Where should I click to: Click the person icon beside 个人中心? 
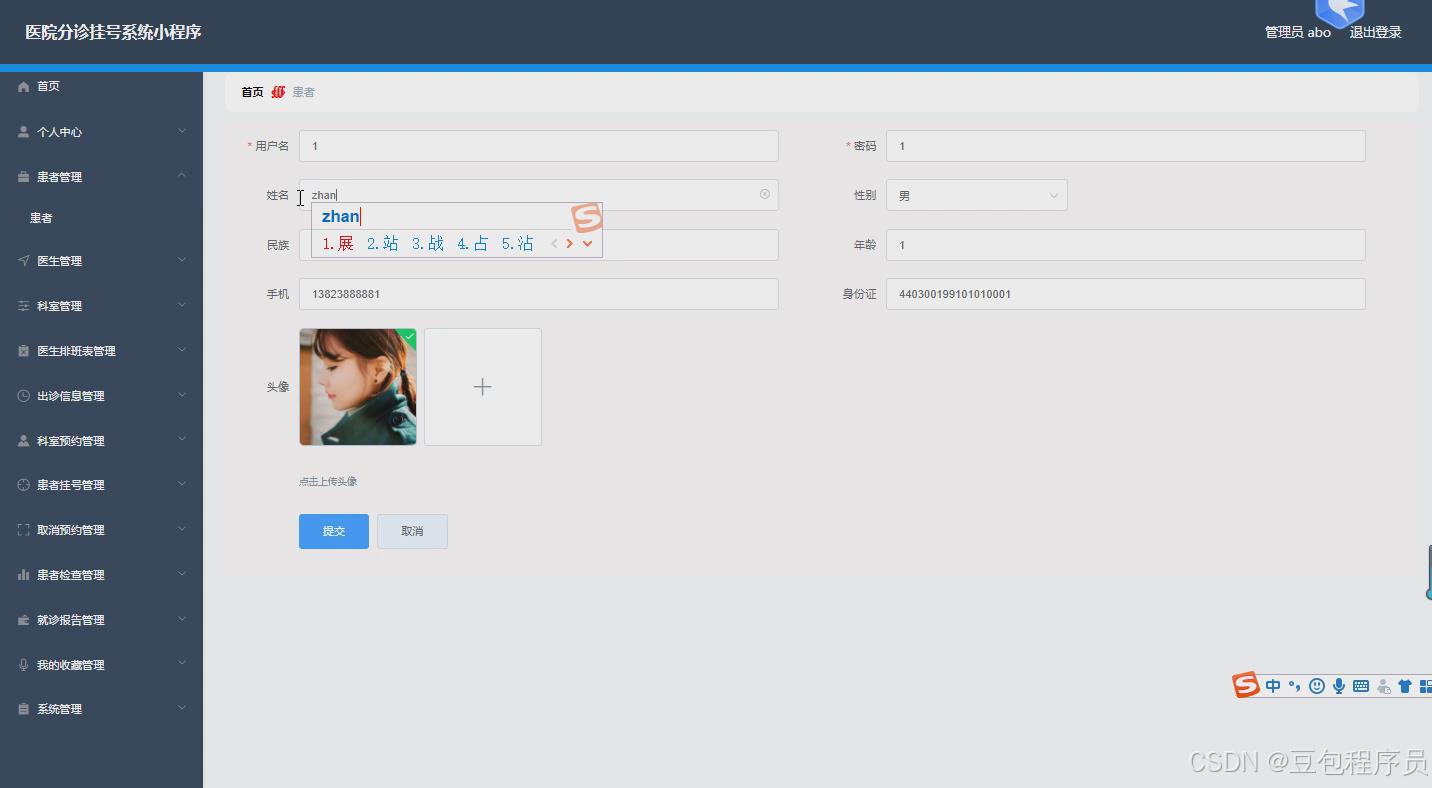click(x=24, y=132)
